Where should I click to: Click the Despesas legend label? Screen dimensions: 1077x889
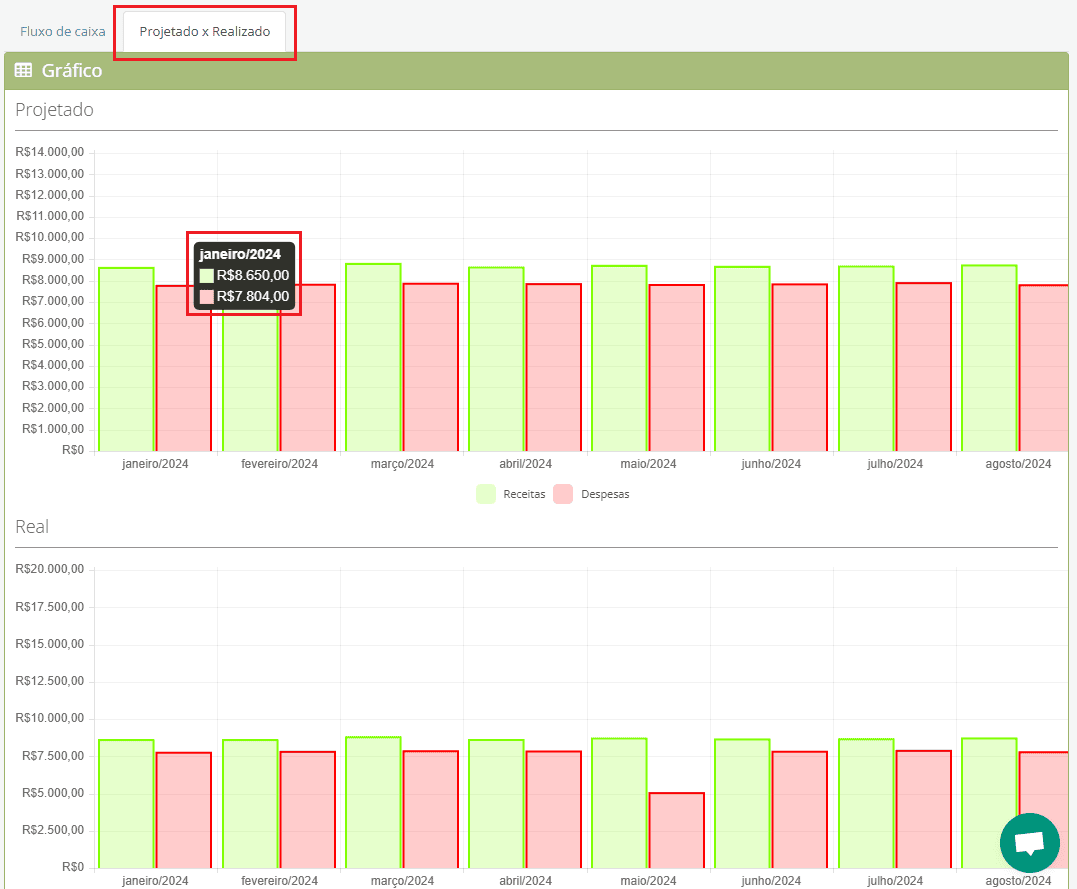[x=605, y=494]
